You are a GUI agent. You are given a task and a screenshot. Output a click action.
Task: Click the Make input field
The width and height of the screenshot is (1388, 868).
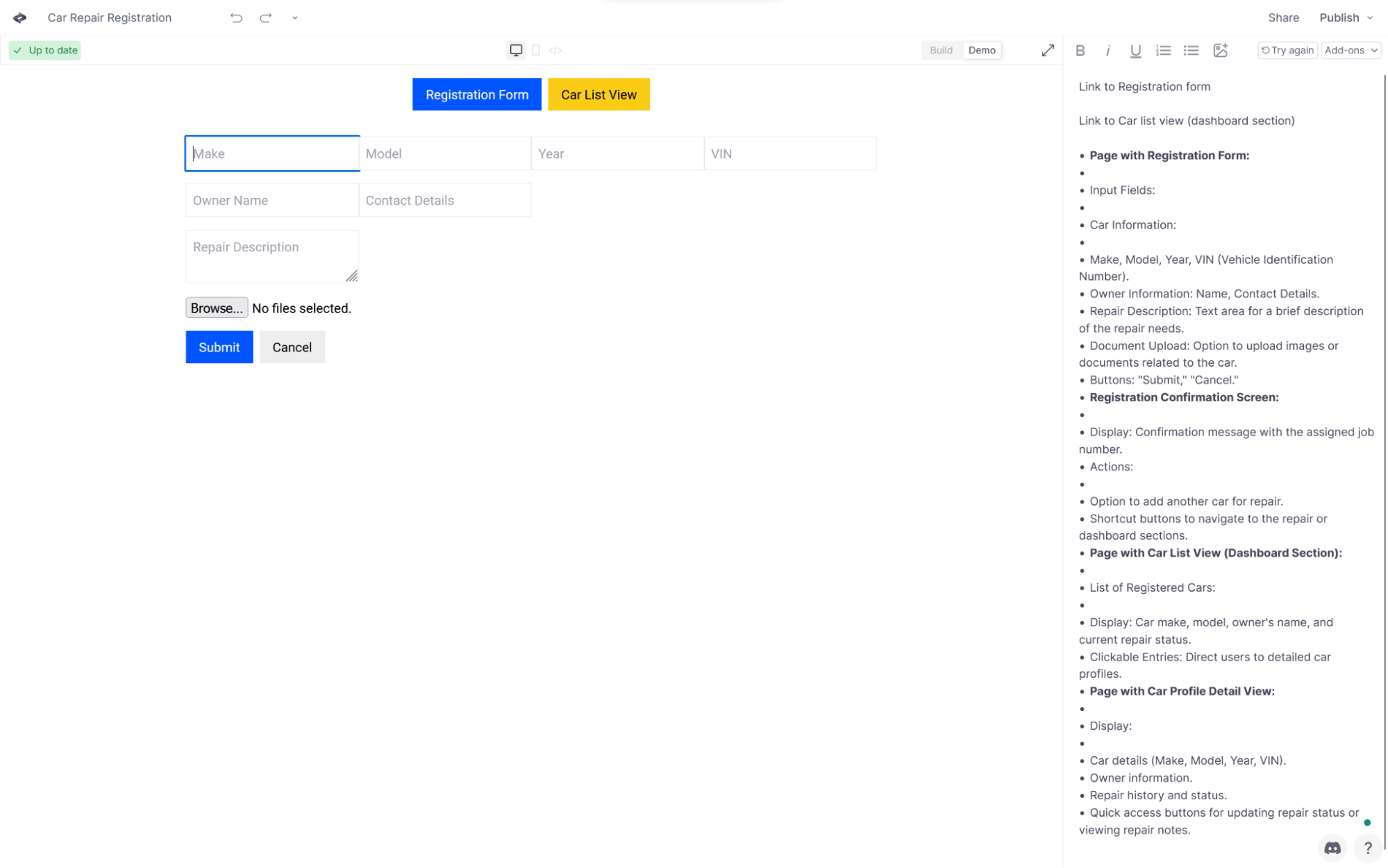click(271, 153)
